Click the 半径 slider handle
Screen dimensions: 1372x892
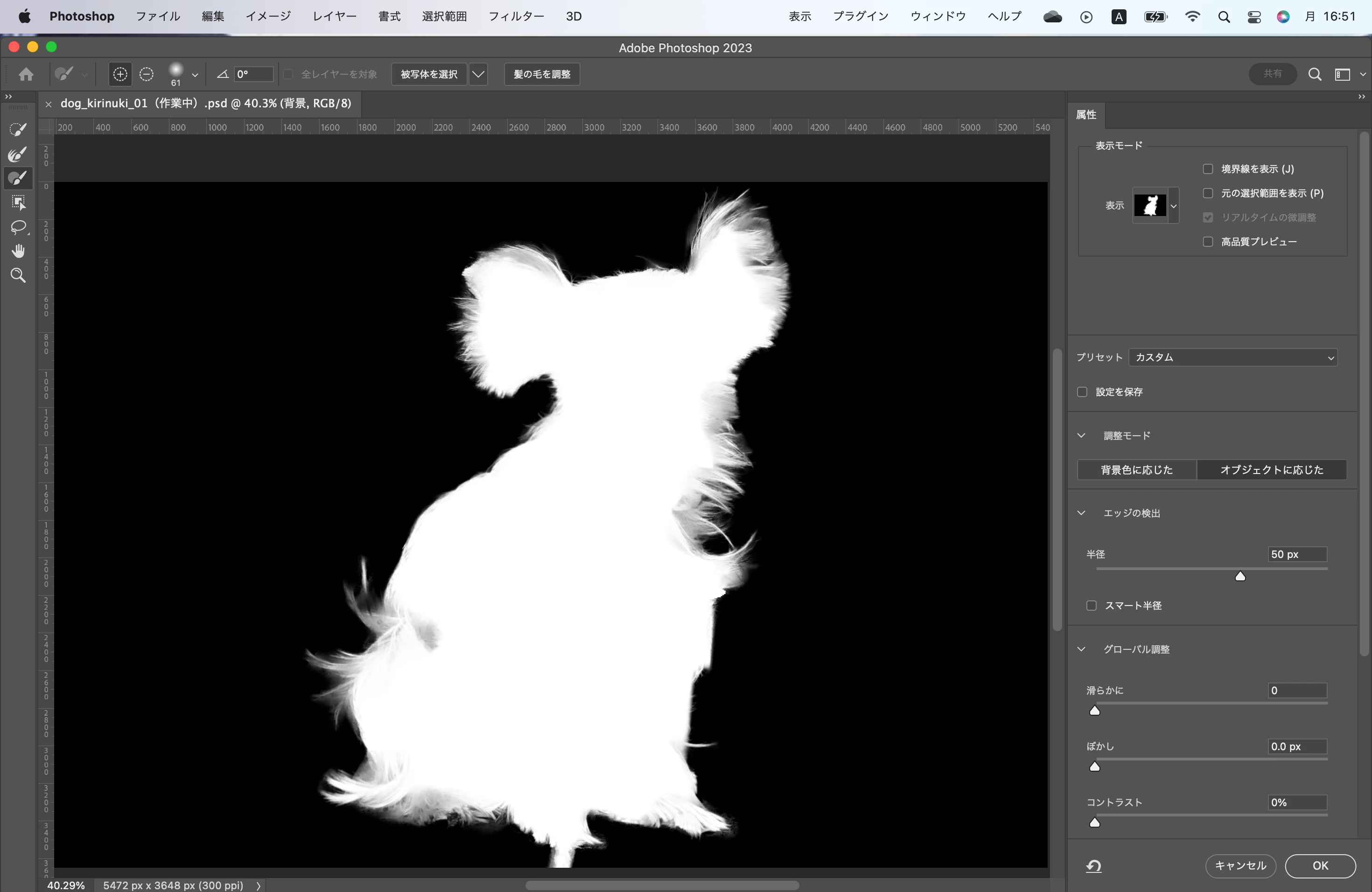1240,576
